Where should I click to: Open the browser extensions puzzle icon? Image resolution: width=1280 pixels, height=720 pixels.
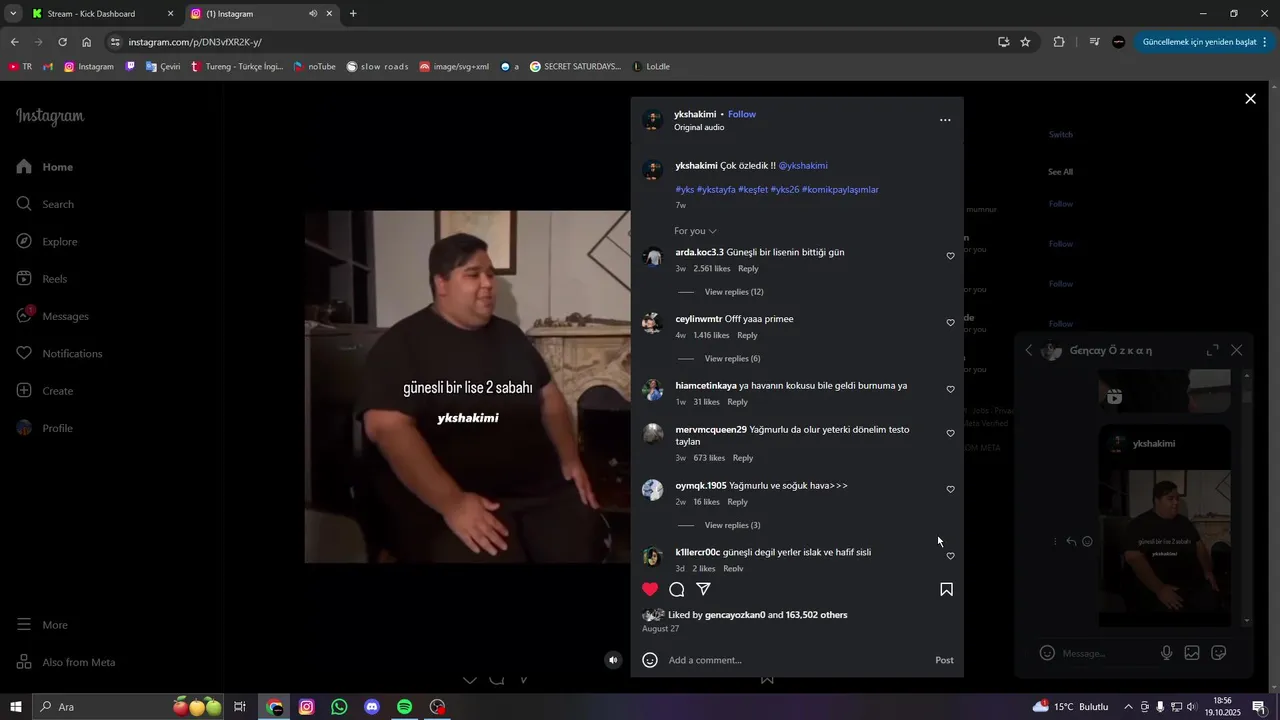pos(1059,42)
